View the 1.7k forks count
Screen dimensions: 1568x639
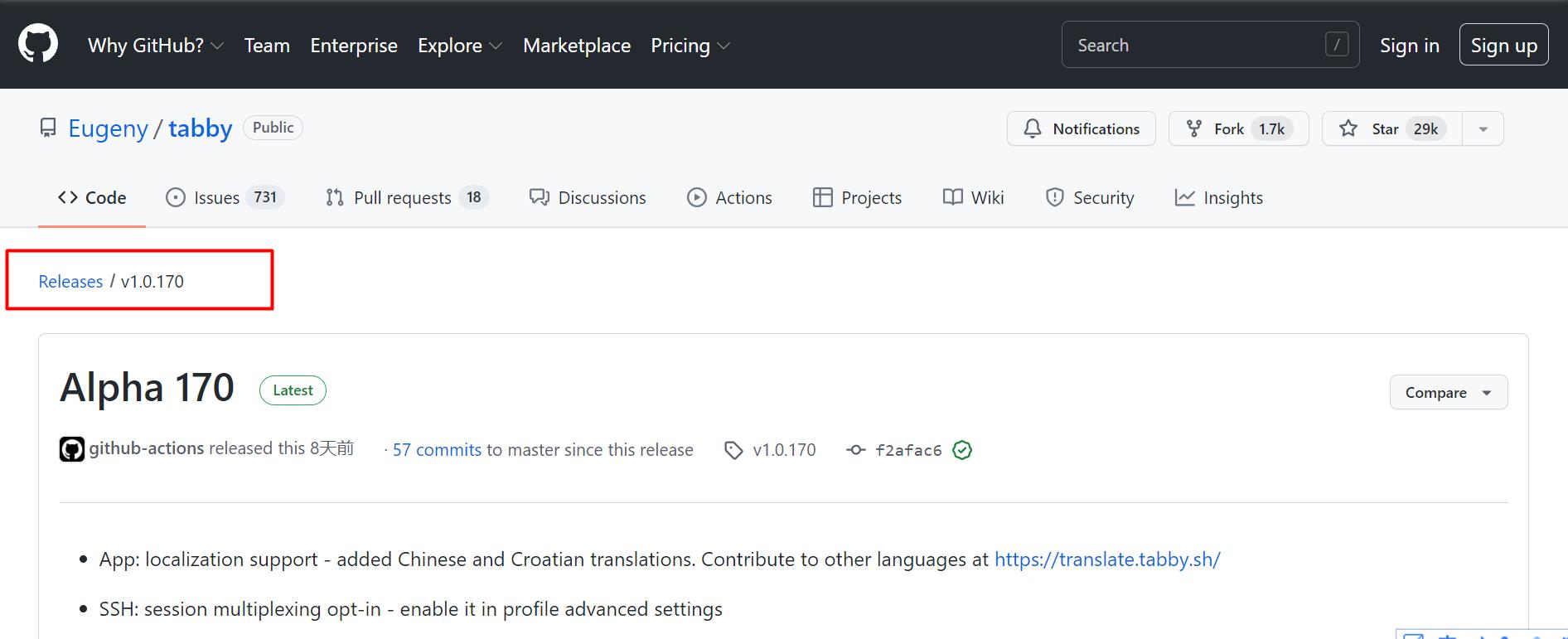1271,128
